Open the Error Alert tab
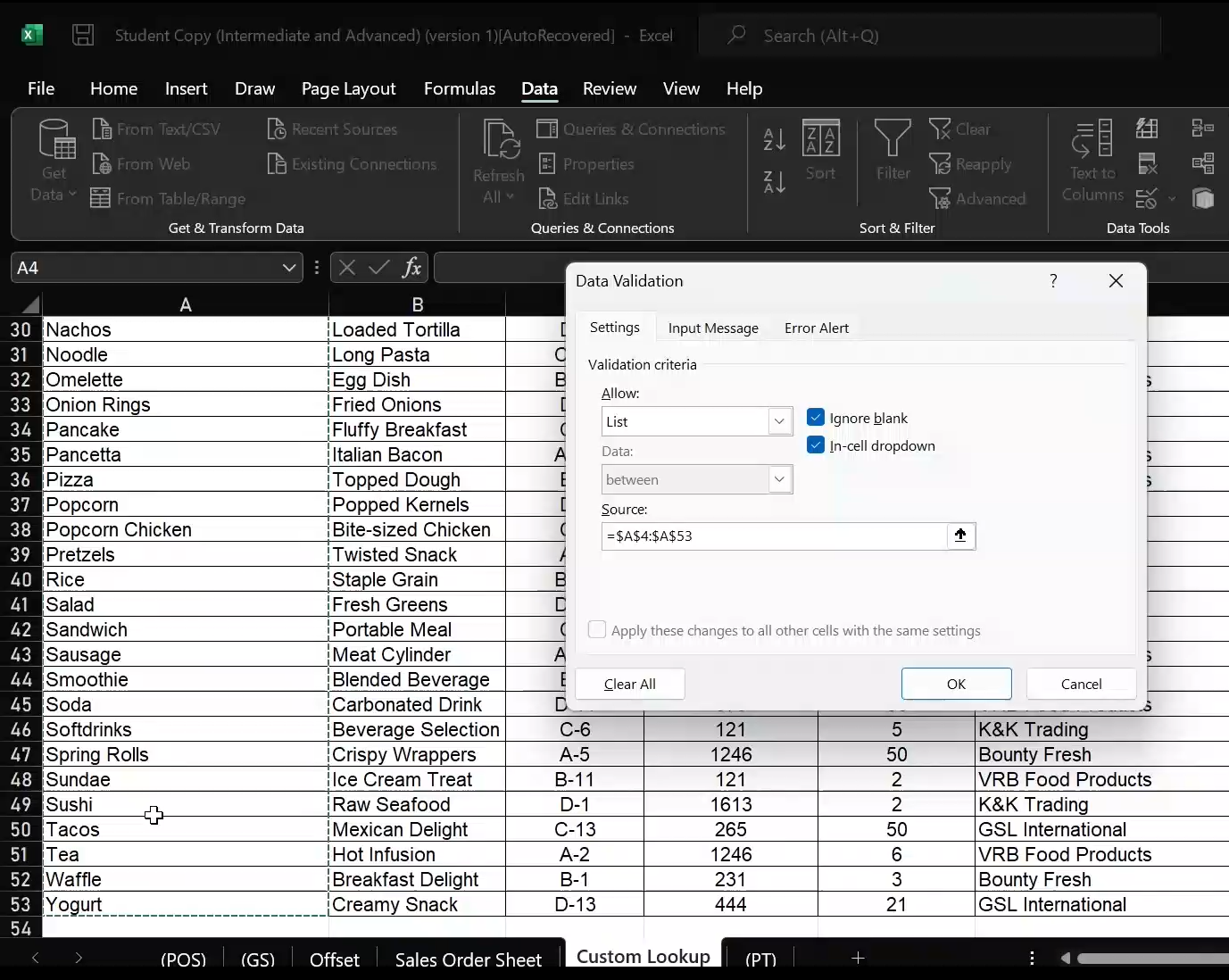The width and height of the screenshot is (1229, 980). (816, 328)
